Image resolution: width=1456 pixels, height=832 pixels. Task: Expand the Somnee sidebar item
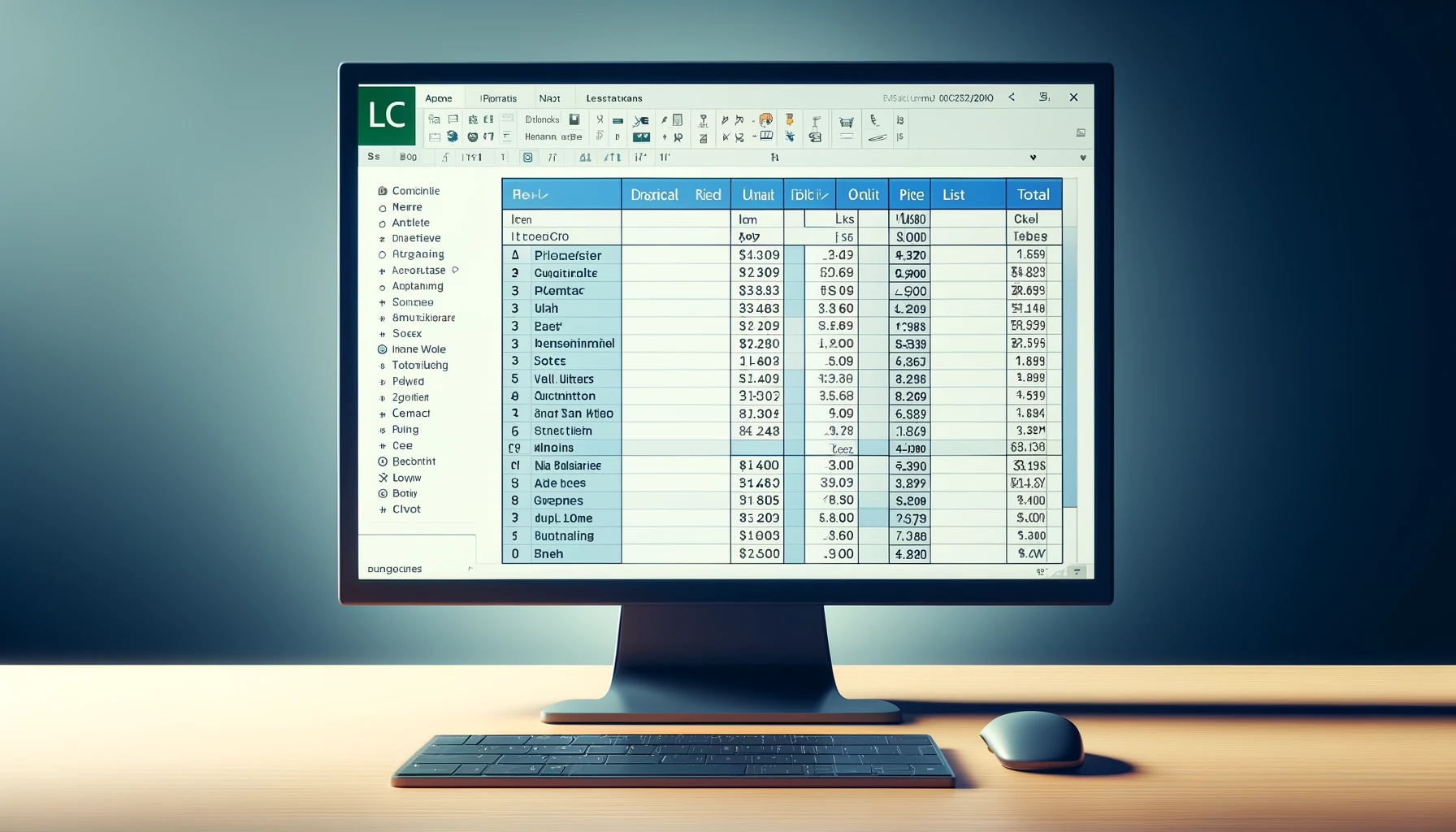[x=382, y=302]
